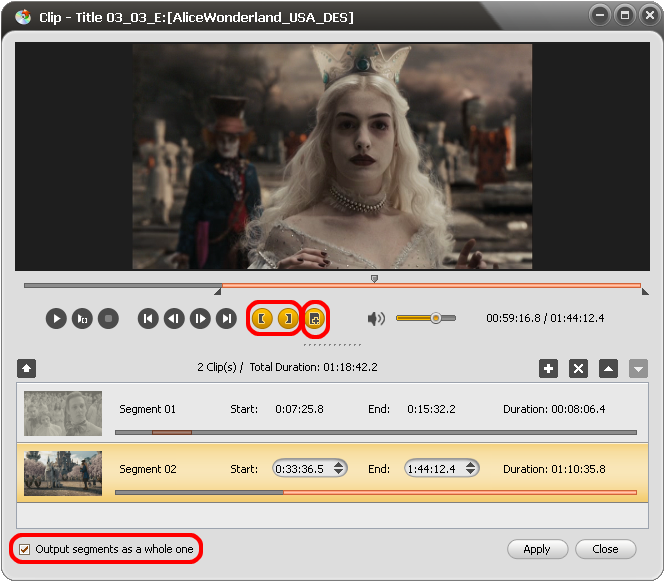This screenshot has height=582, width=665.
Task: Click the Segment 02 range bar
Action: (x=376, y=492)
